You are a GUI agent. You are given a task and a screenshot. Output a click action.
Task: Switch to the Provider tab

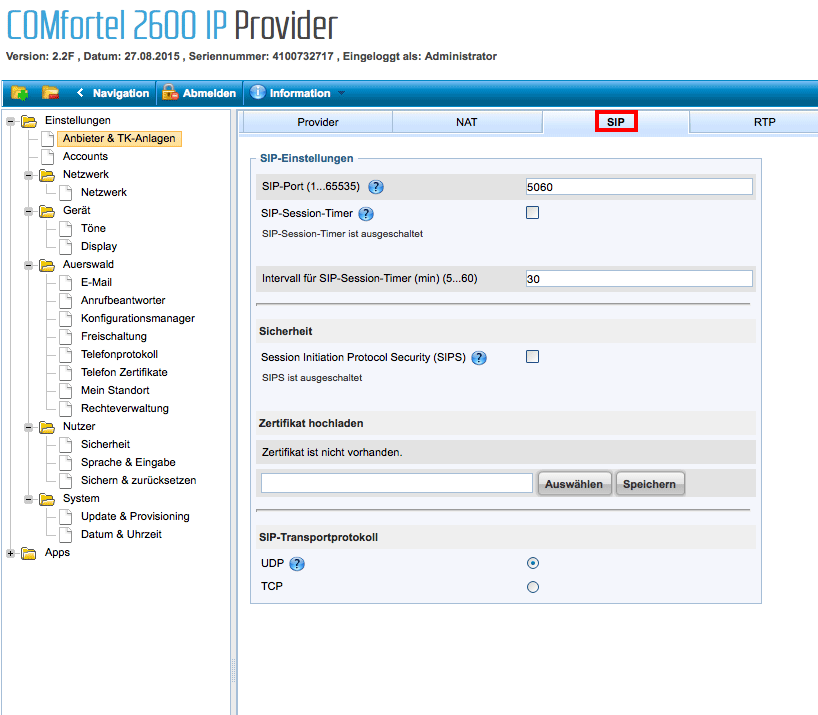click(x=318, y=122)
